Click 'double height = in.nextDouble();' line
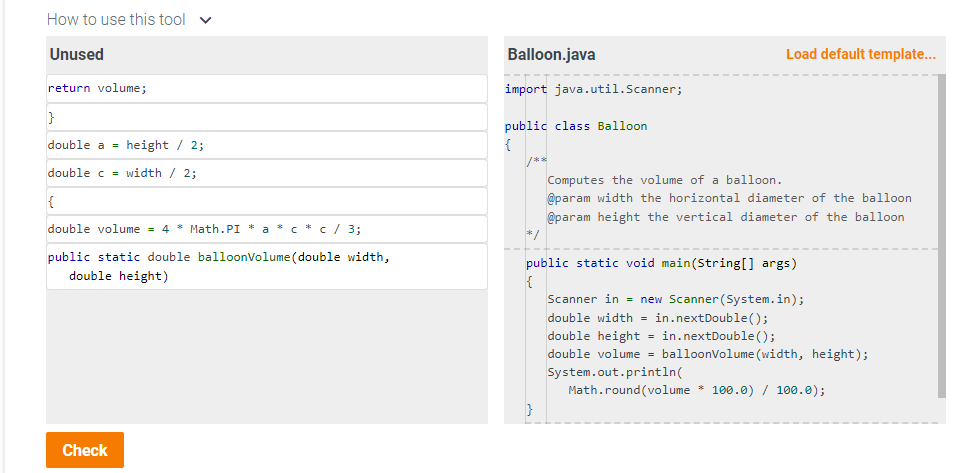 (x=661, y=336)
